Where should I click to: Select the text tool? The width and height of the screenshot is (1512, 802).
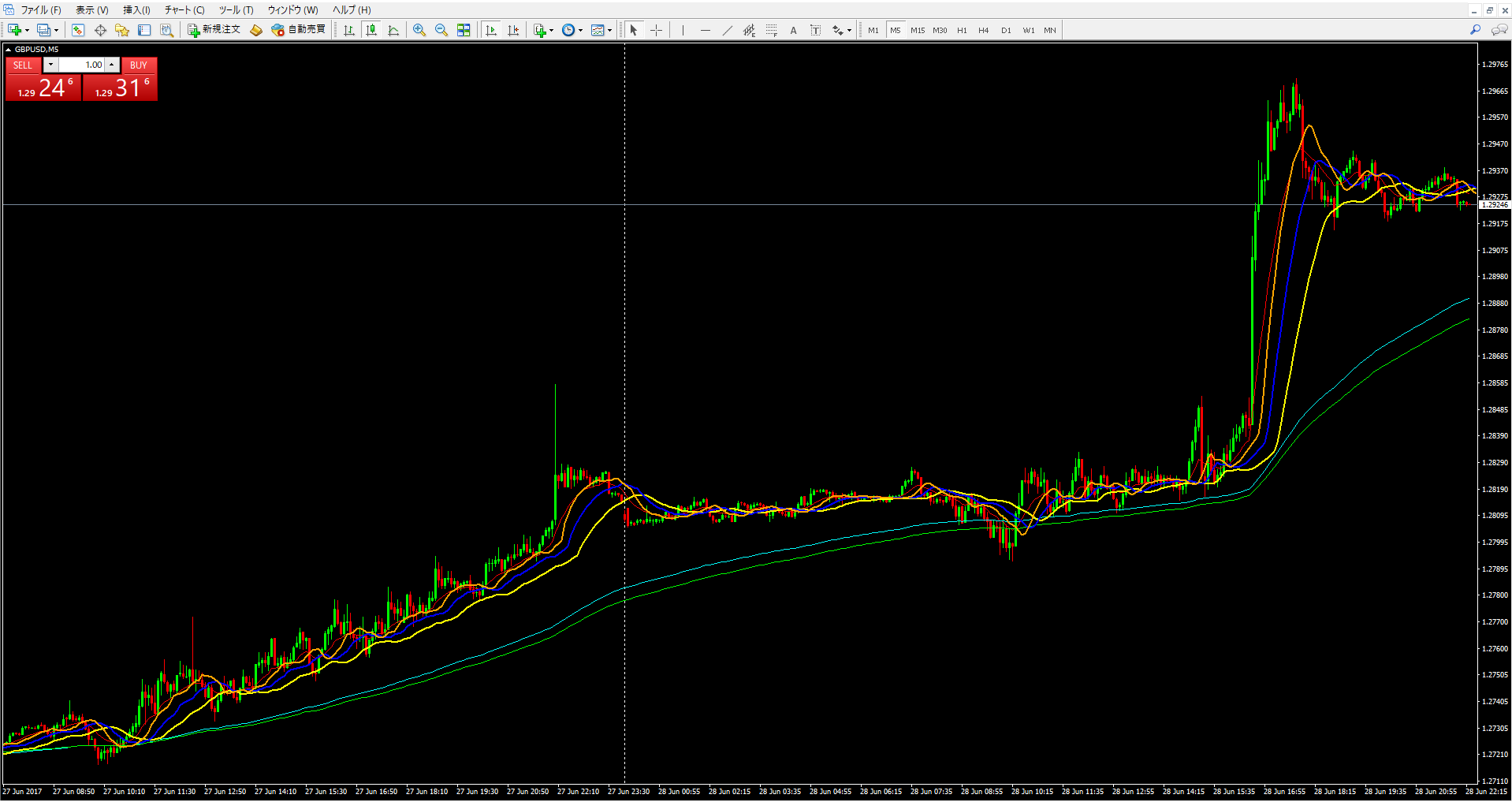tap(793, 30)
